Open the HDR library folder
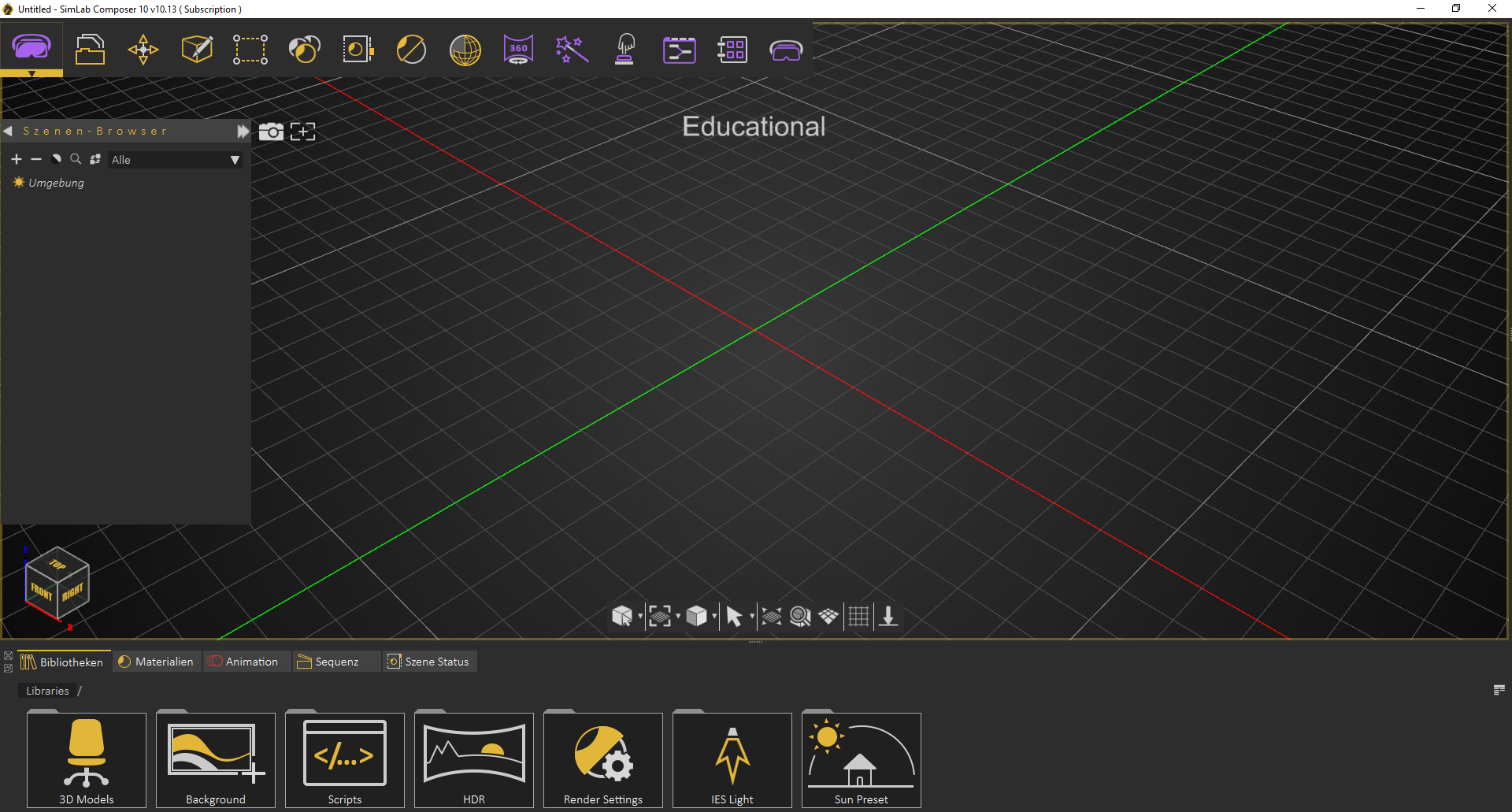This screenshot has height=812, width=1512. pyautogui.click(x=474, y=760)
